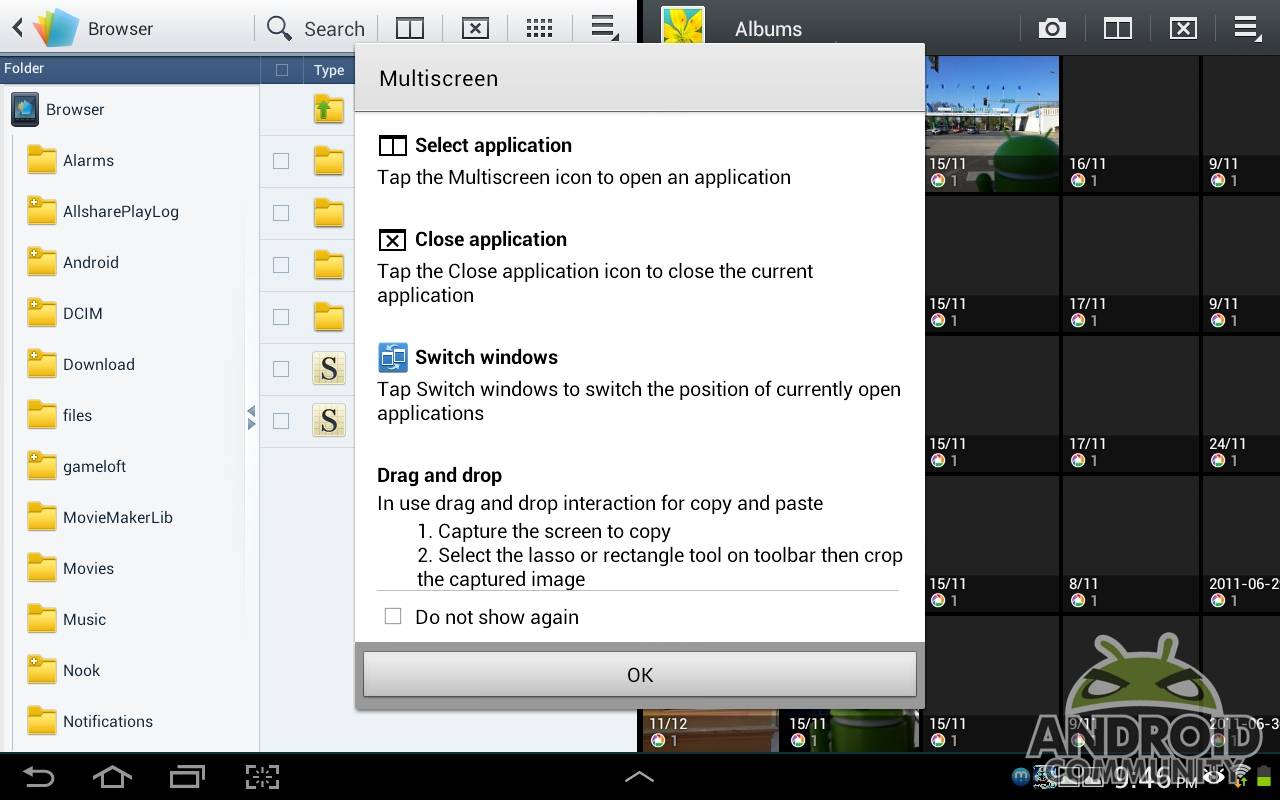Viewport: 1280px width, 800px height.
Task: Open the files folder
Action: coord(59,415)
